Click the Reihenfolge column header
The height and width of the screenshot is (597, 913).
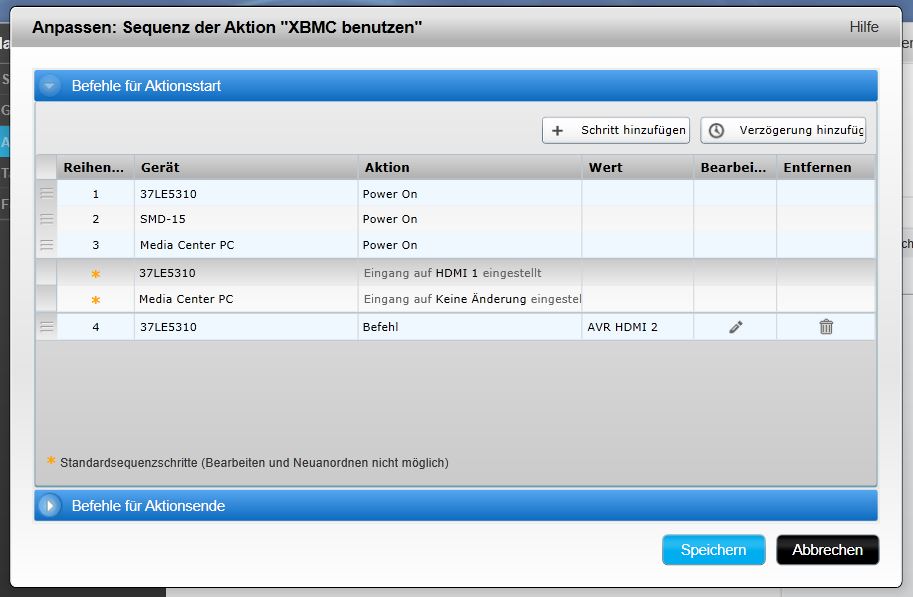[94, 168]
